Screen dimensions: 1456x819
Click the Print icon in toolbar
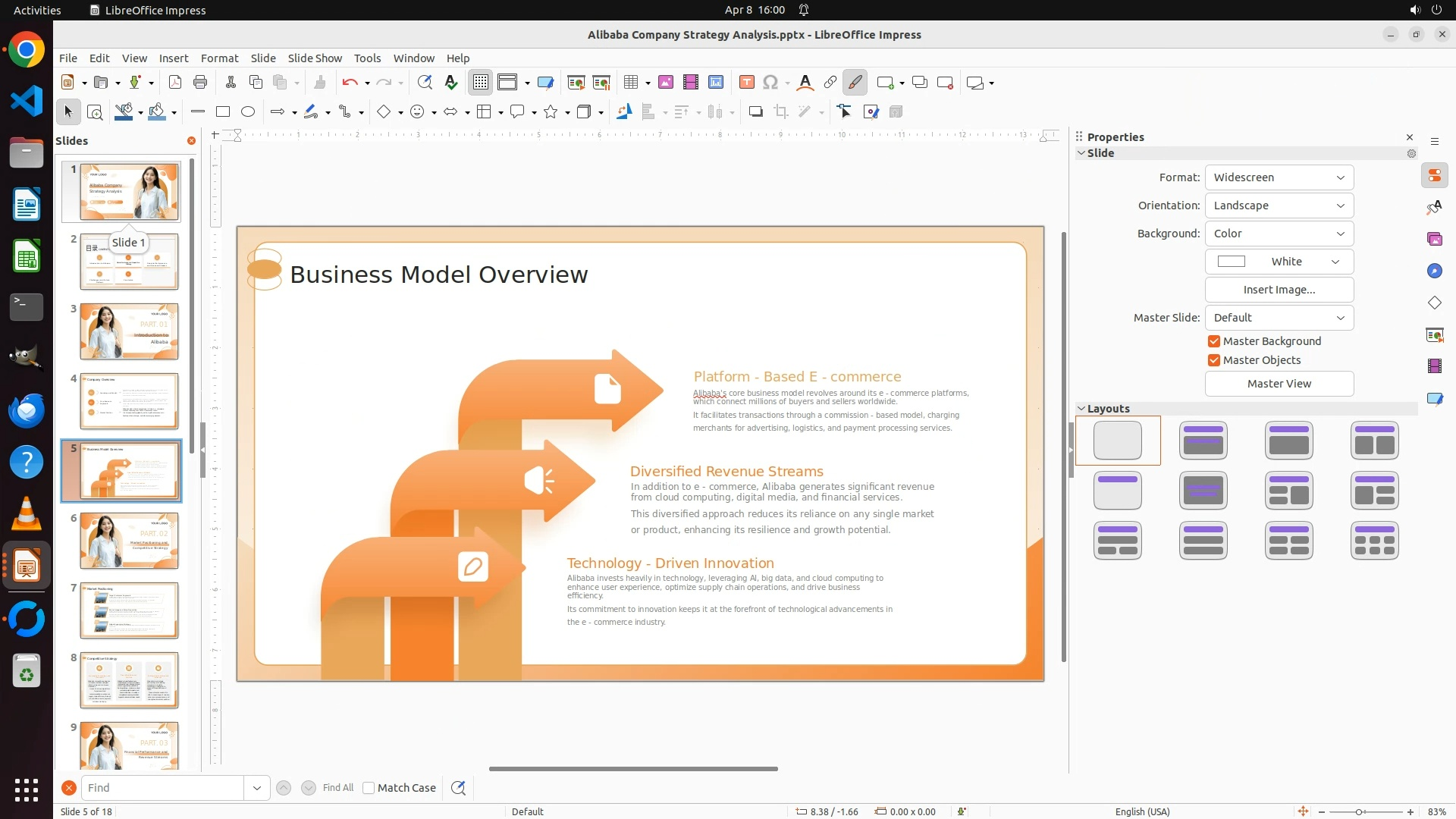[200, 83]
